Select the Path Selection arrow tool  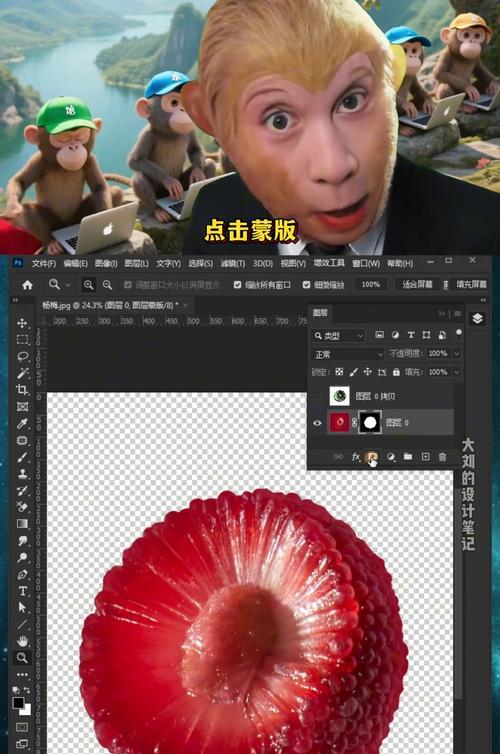pos(22,607)
